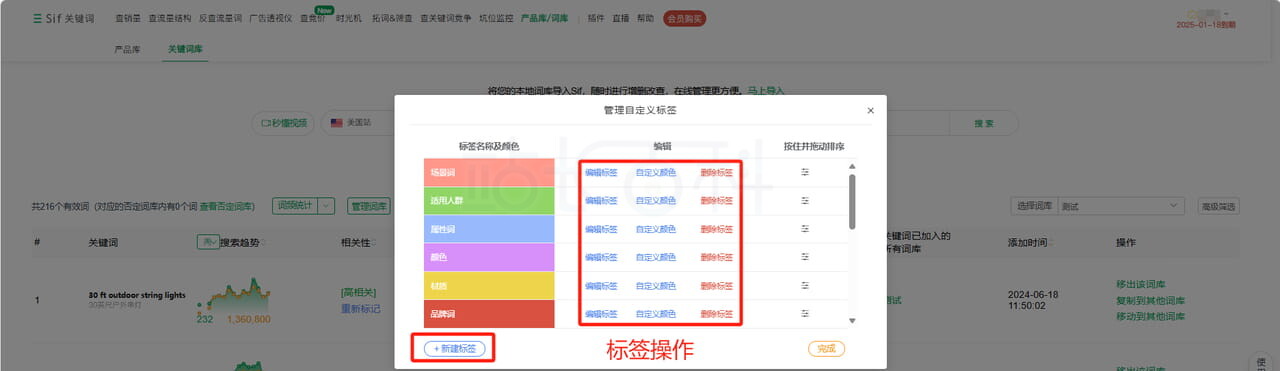Click 复制到其他词库 for the first keyword
This screenshot has height=371, width=1280.
pos(1150,300)
